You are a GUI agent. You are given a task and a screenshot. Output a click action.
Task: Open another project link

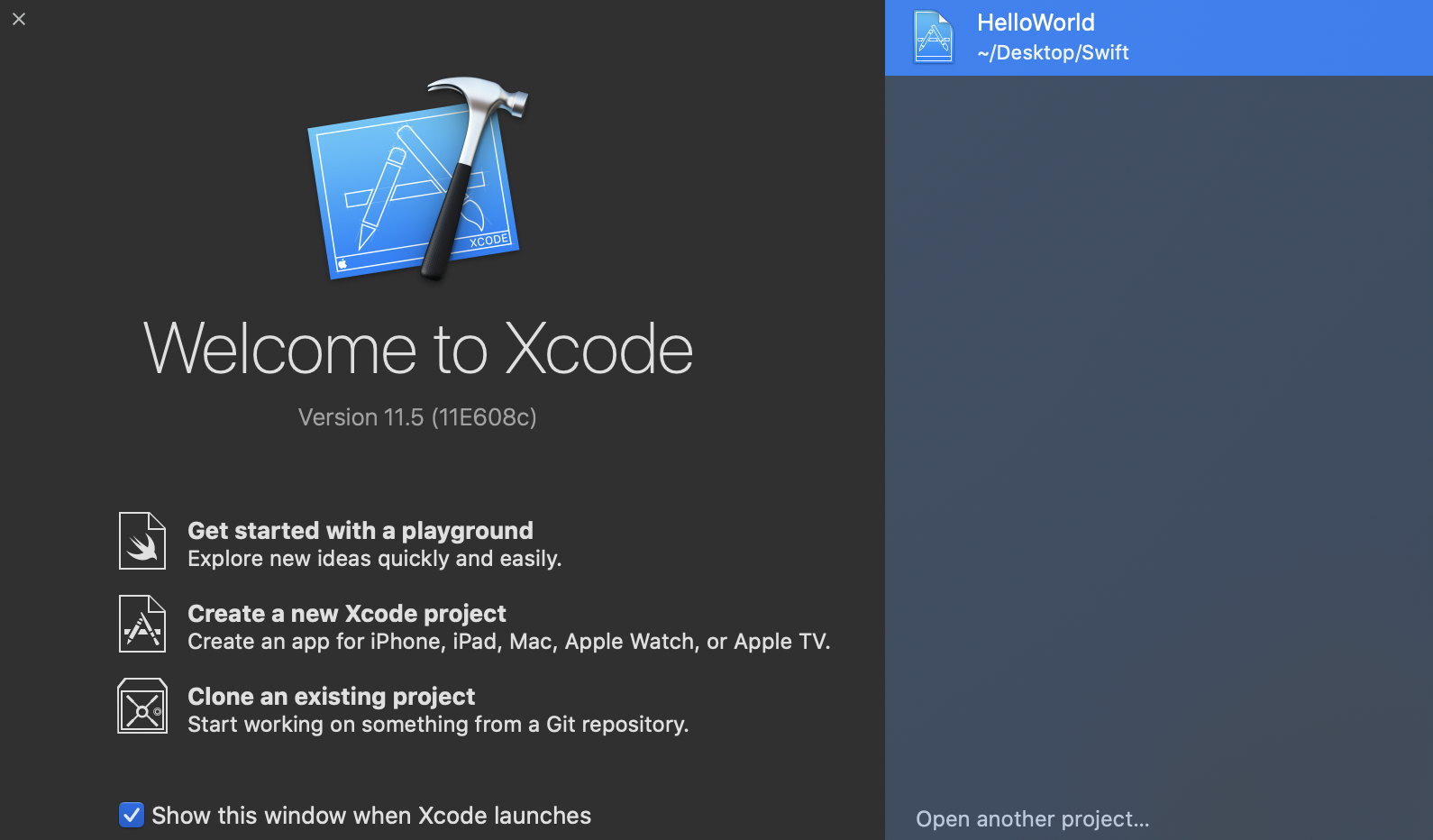click(1033, 818)
